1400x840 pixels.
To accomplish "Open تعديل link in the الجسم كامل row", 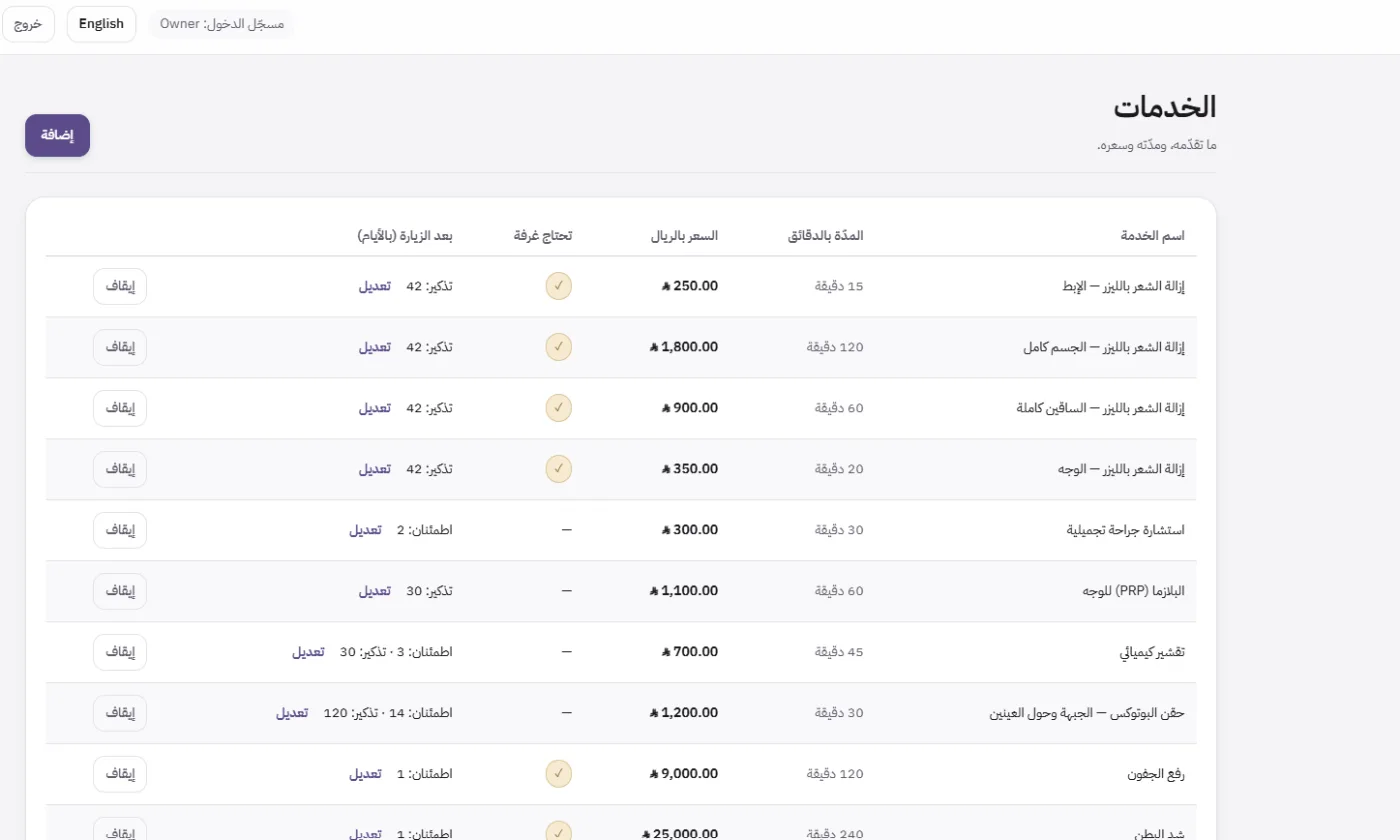I will (x=375, y=347).
